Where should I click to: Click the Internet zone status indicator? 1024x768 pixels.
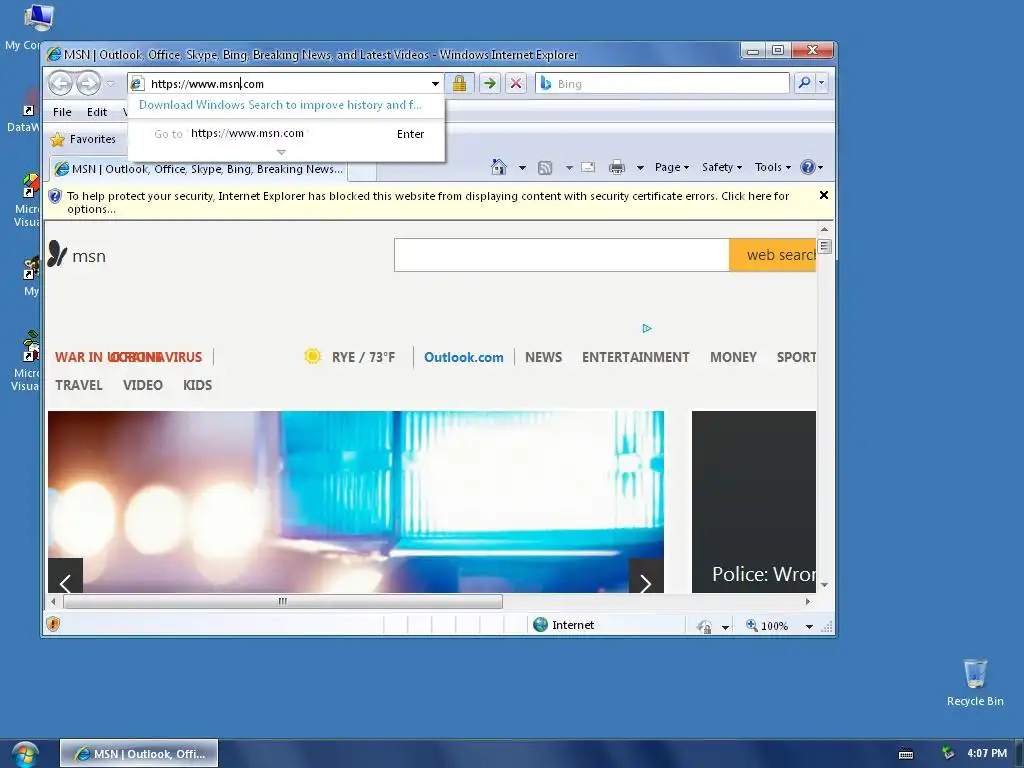[x=564, y=625]
